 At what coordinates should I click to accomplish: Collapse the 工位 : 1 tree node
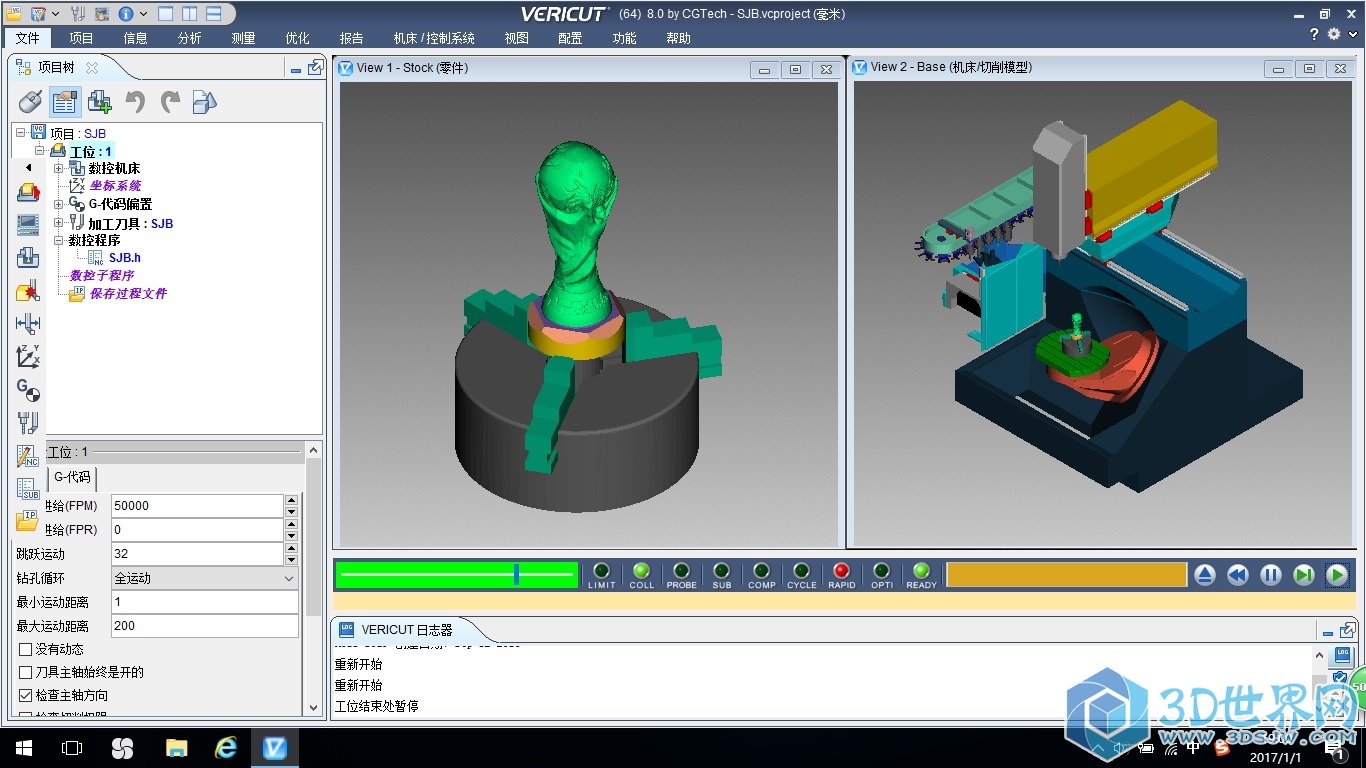coord(40,151)
